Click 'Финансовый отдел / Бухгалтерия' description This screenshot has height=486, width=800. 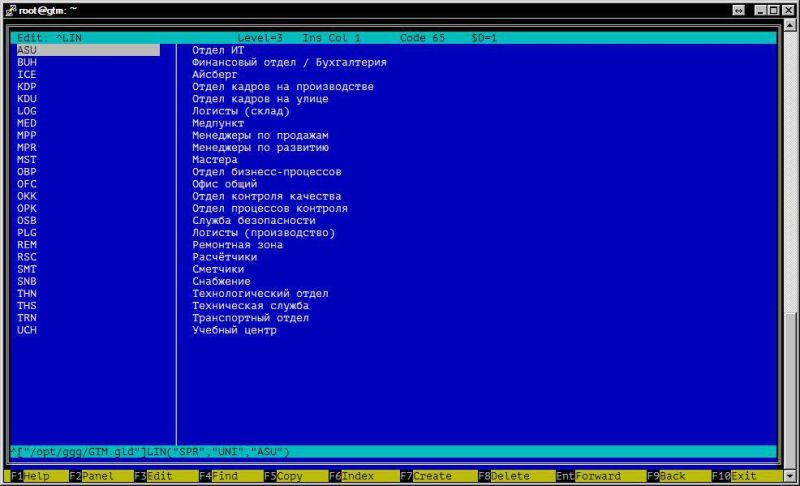pos(289,62)
